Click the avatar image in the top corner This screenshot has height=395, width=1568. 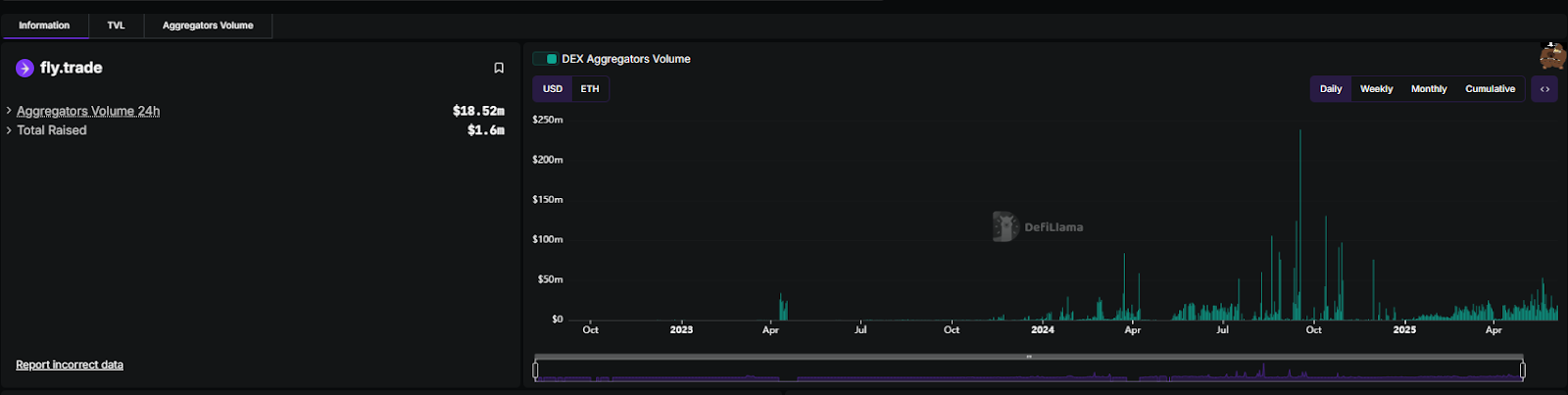(x=1552, y=57)
